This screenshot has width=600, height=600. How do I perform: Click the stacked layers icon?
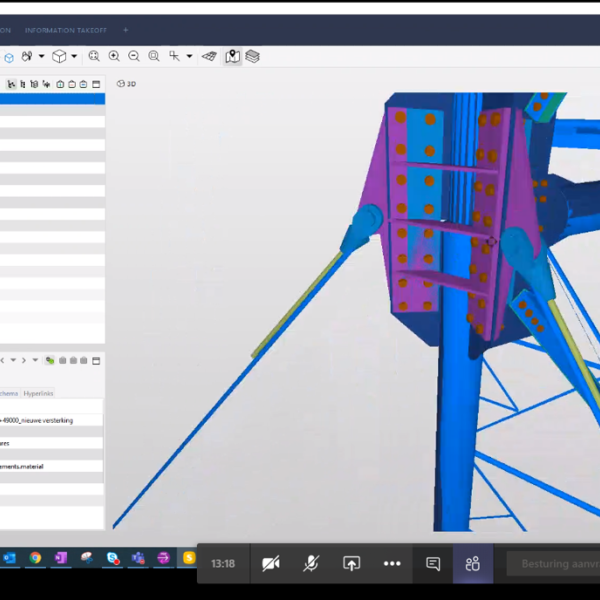pos(252,57)
